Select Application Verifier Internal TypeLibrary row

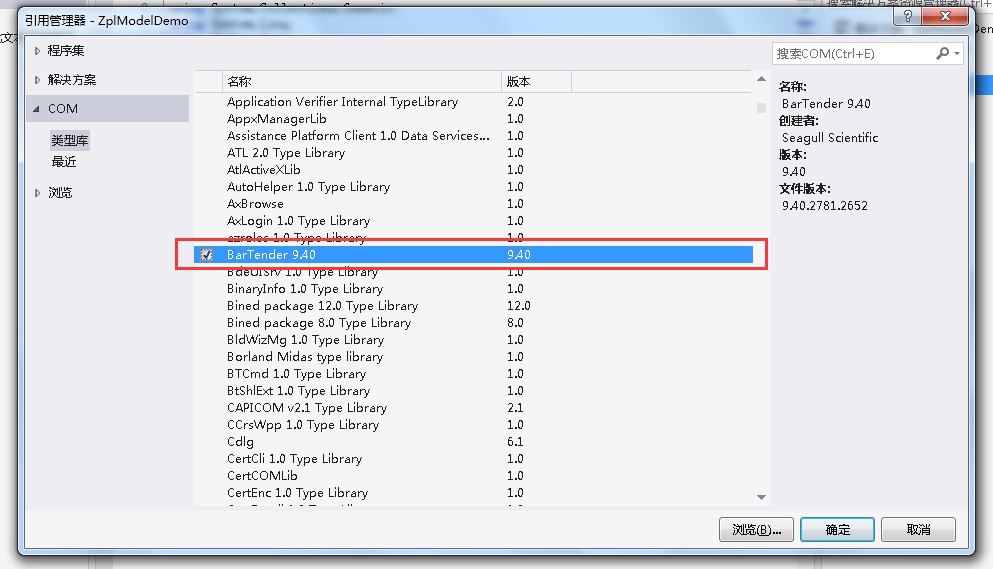tap(473, 101)
